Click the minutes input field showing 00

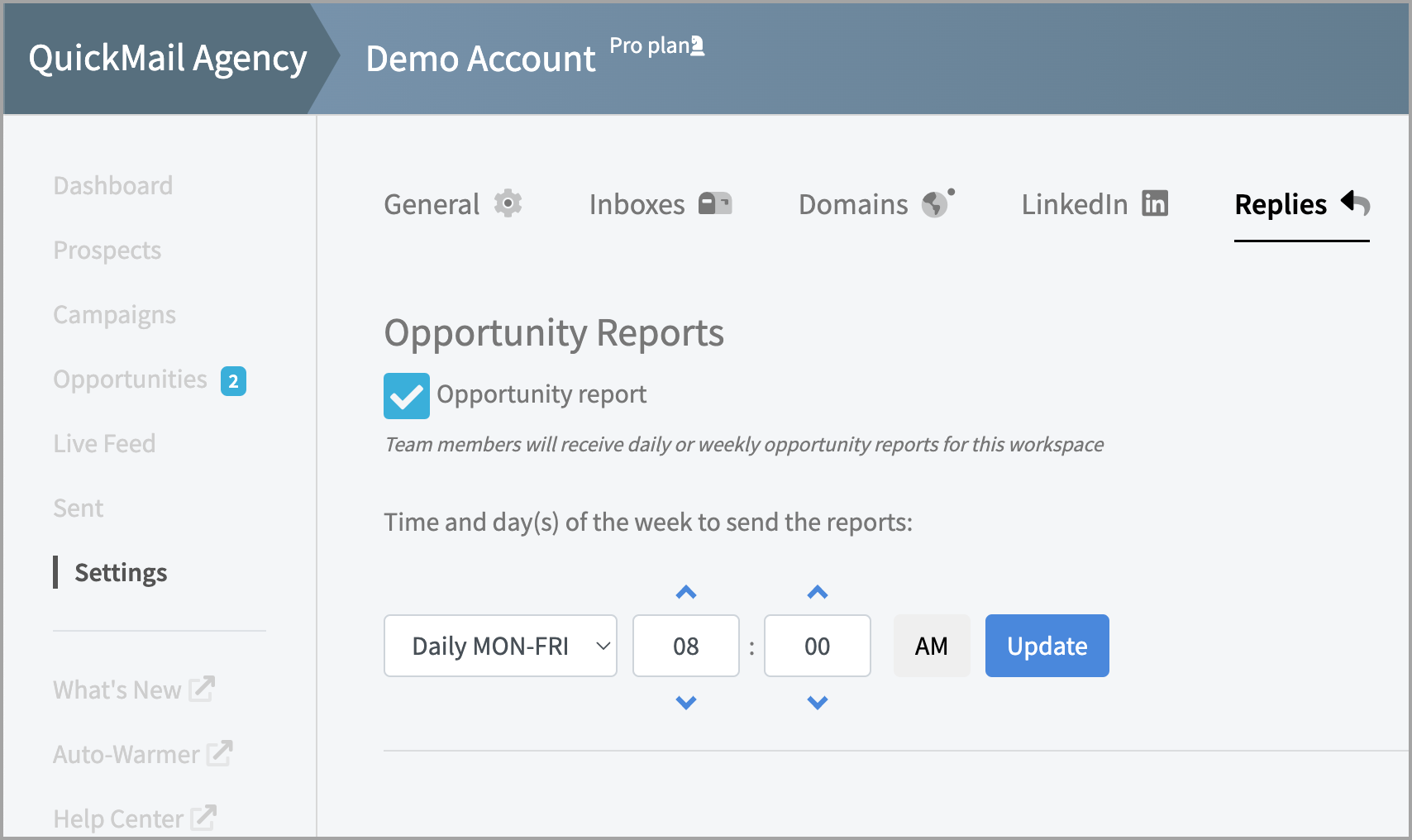pos(818,646)
